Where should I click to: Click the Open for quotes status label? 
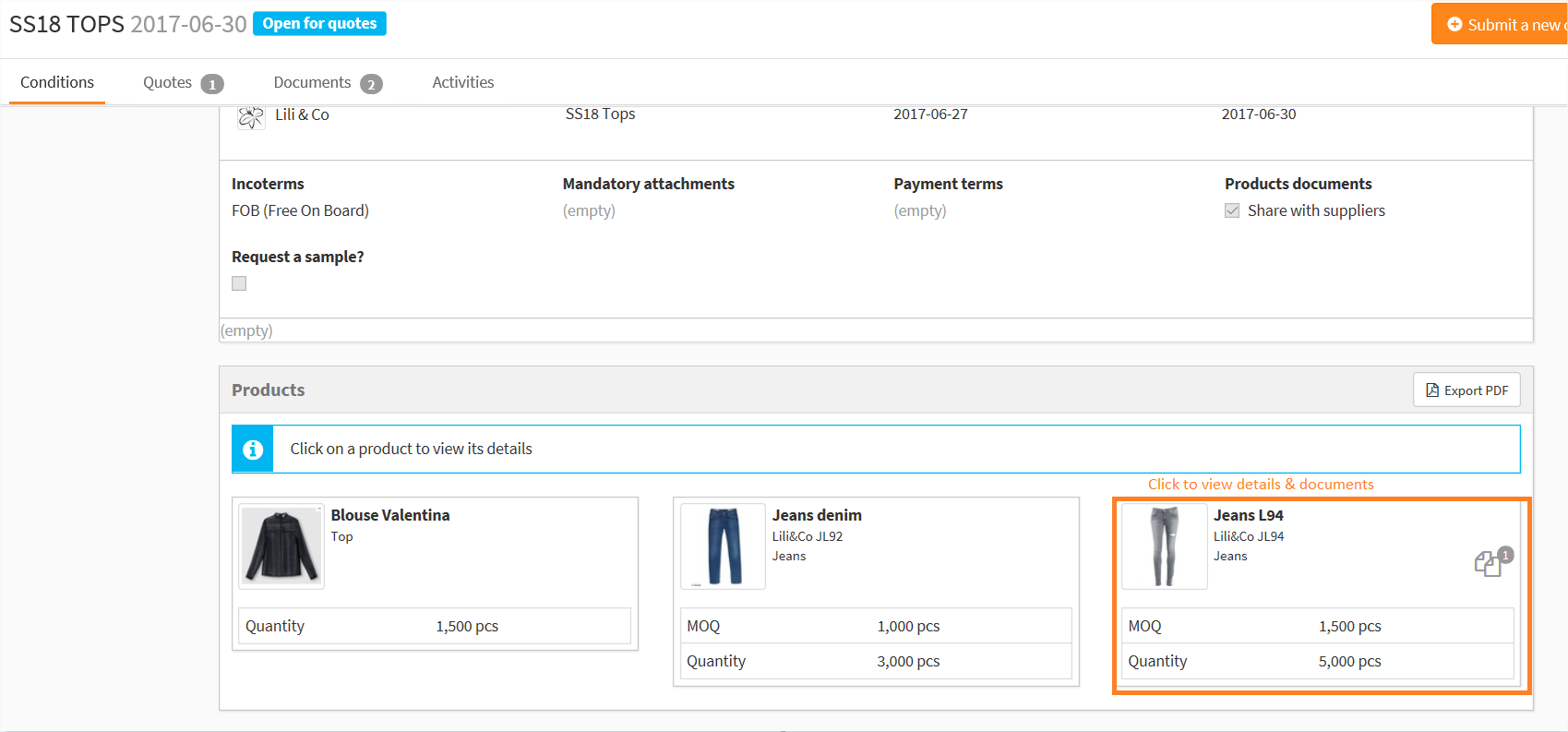[x=319, y=24]
